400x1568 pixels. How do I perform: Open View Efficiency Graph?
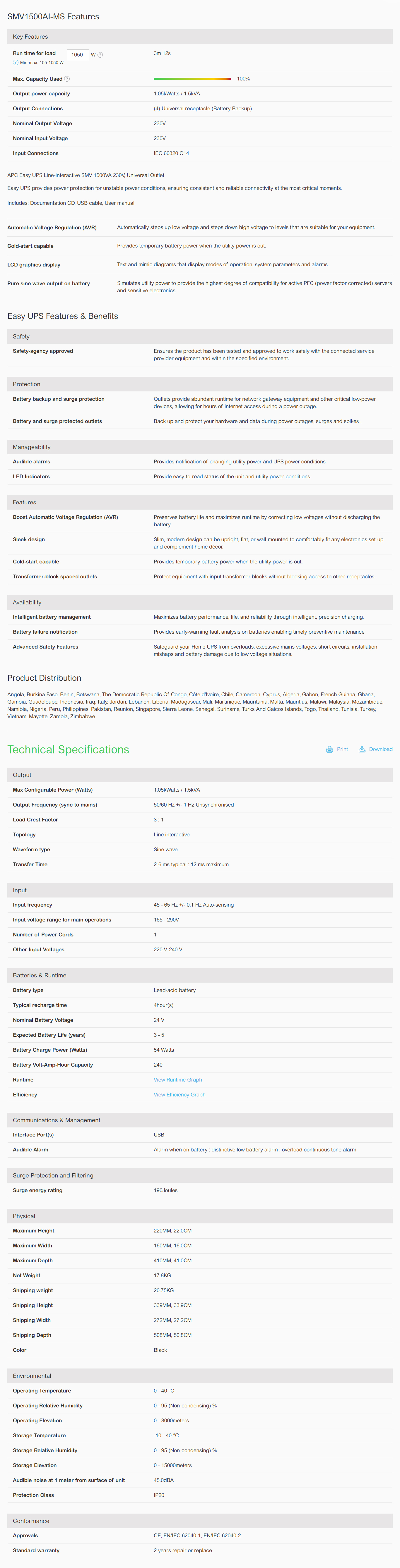[179, 1094]
